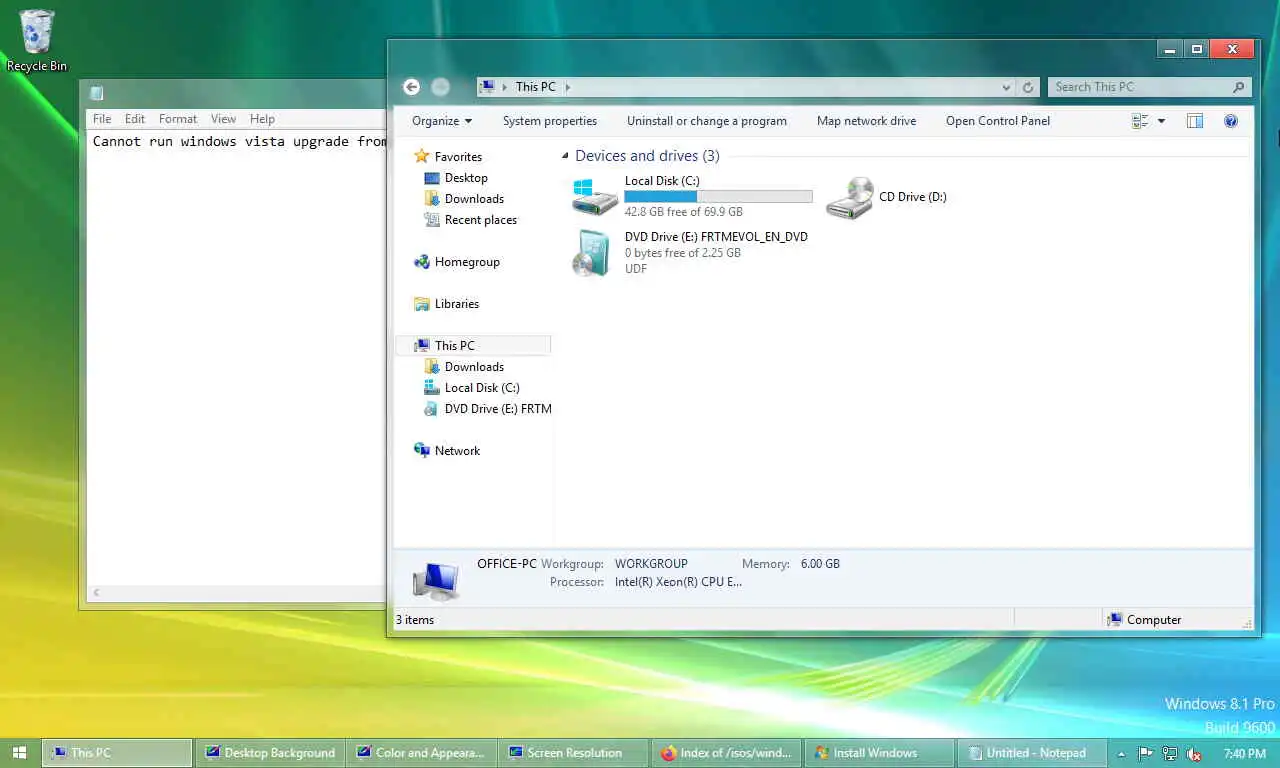
Task: Click the Favorites star icon
Action: tap(422, 156)
